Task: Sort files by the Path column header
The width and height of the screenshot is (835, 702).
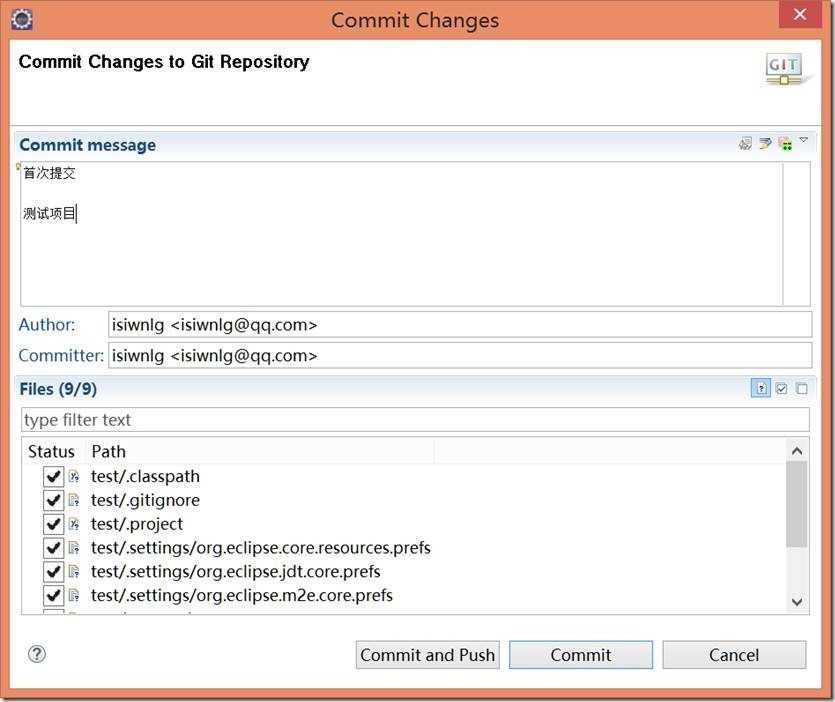Action: [259, 451]
